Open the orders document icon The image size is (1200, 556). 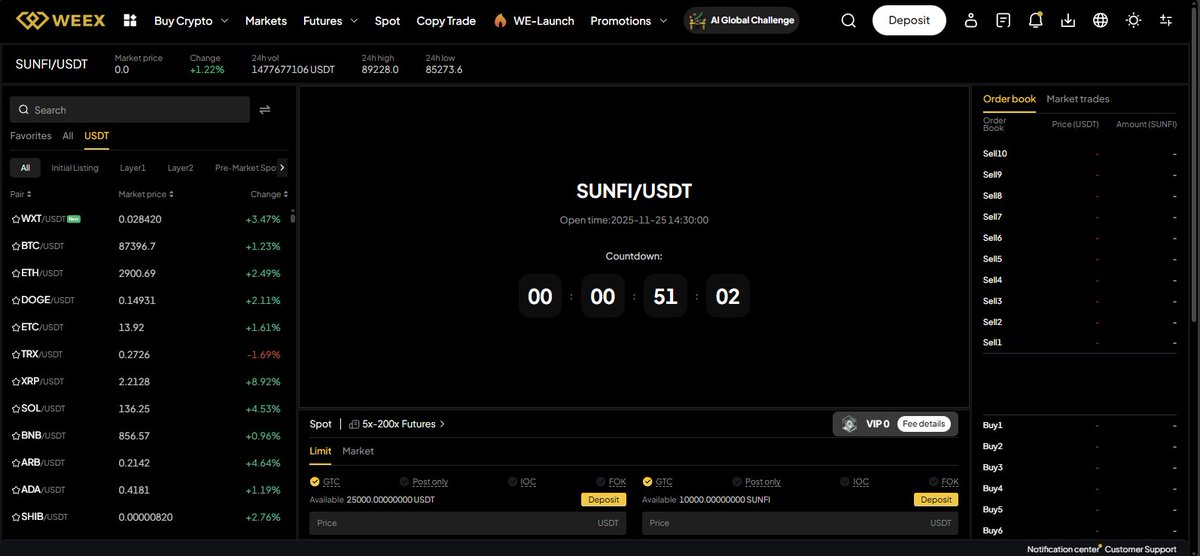click(x=1003, y=20)
